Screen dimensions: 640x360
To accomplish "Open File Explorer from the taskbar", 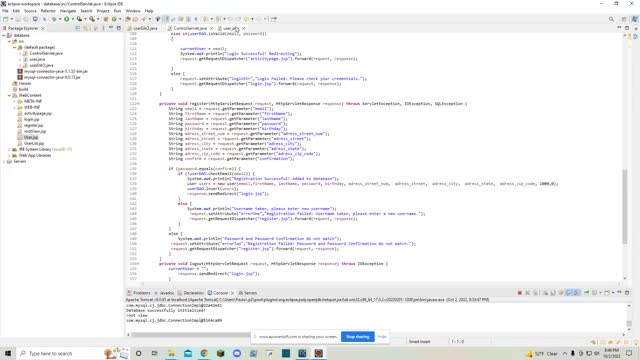I will pyautogui.click(x=171, y=353).
